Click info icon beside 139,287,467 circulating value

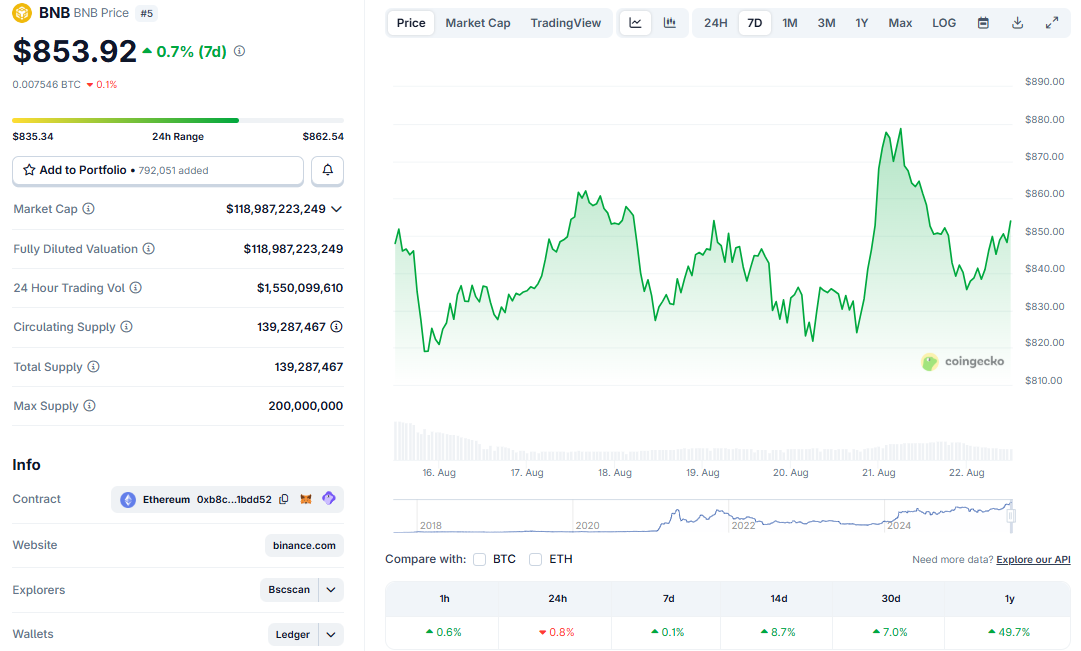pyautogui.click(x=336, y=326)
